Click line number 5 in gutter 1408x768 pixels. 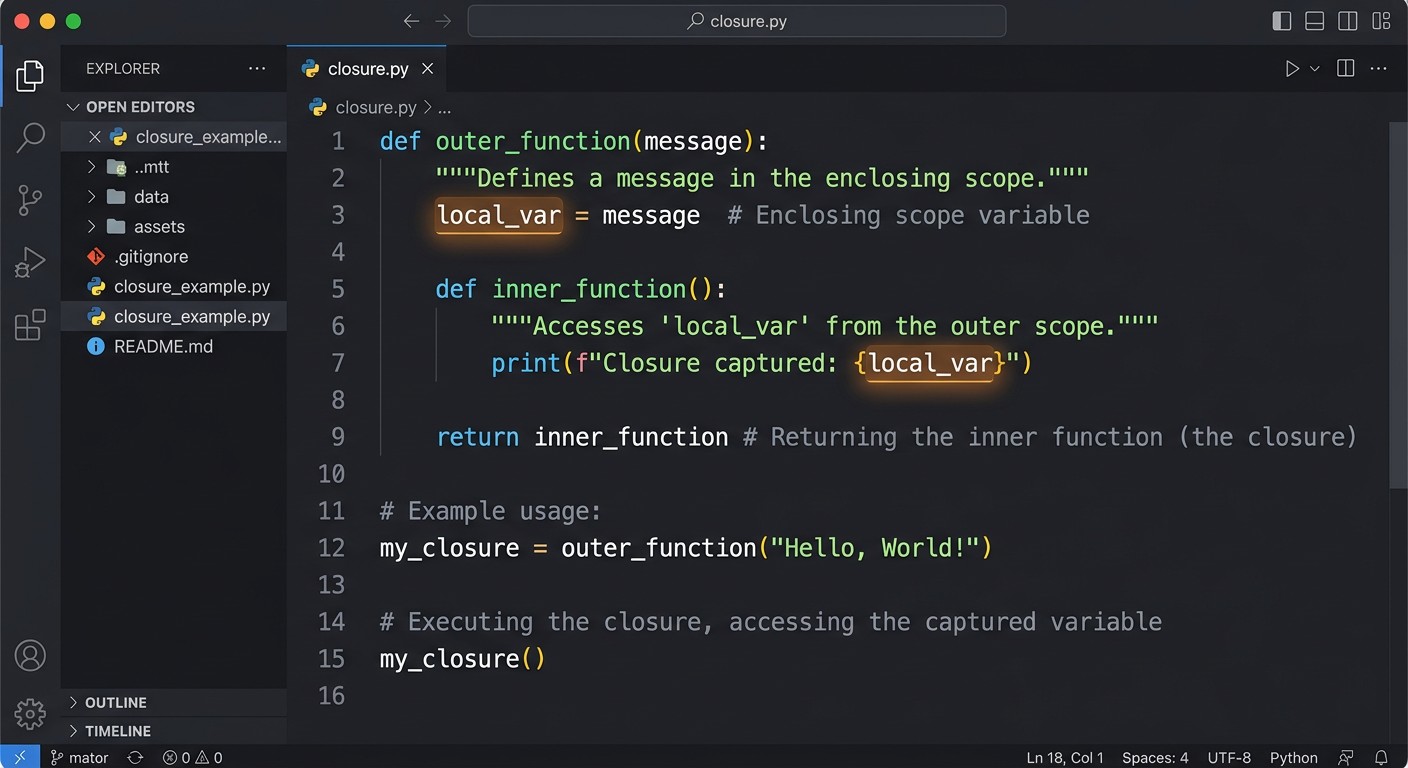coord(338,289)
